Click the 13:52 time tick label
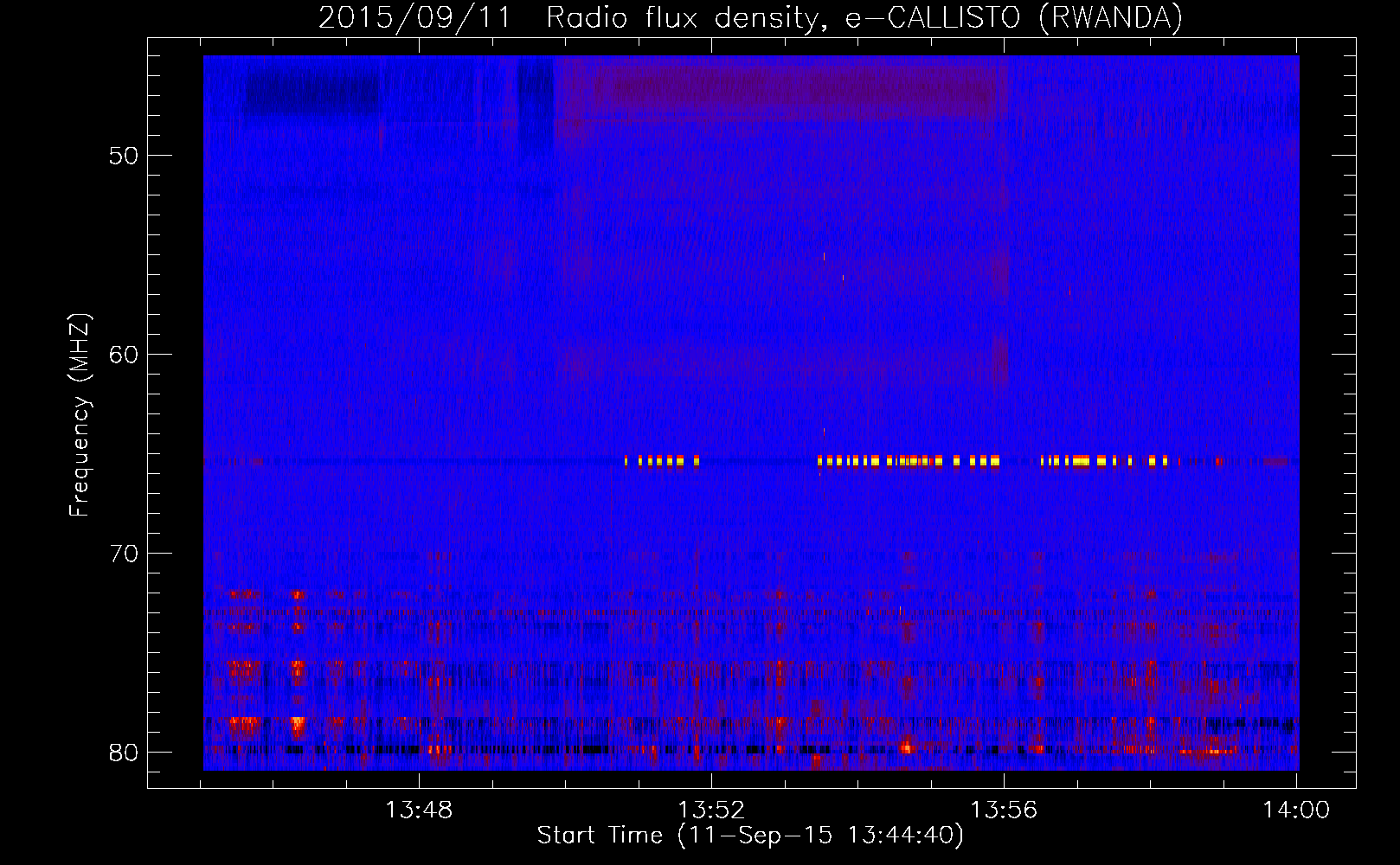 pyautogui.click(x=711, y=811)
